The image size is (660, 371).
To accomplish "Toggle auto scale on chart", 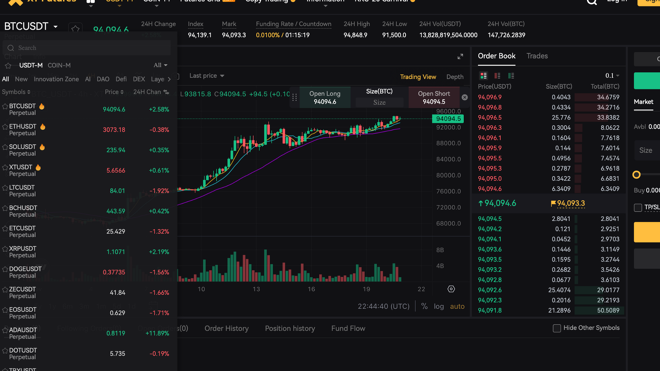I will [x=457, y=307].
